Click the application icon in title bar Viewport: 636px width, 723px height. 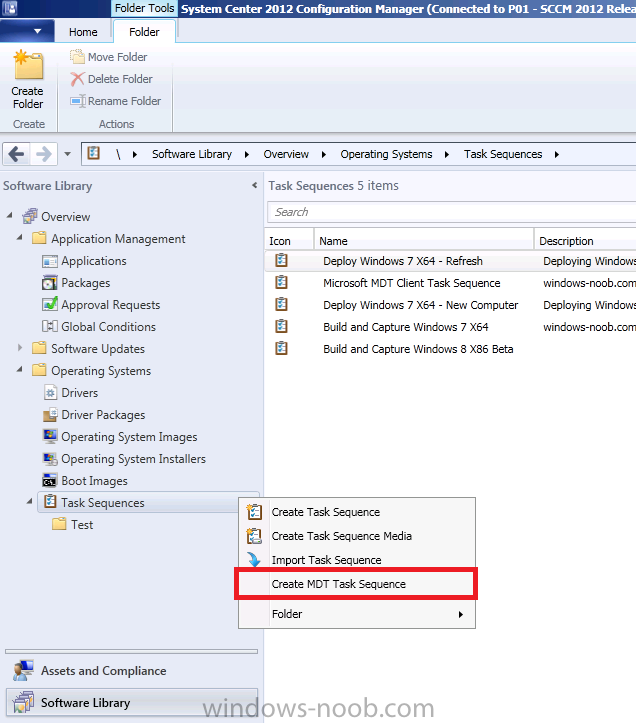point(10,8)
